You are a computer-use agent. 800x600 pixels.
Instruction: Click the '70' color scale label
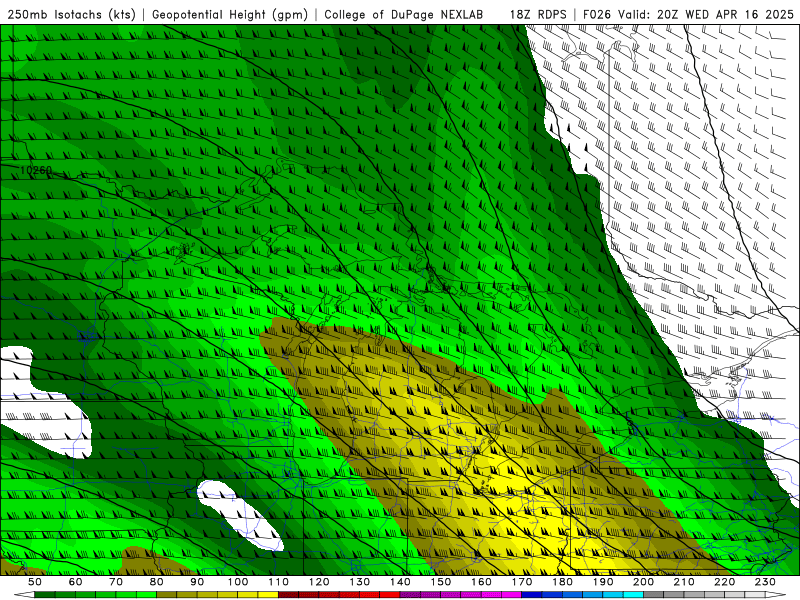point(116,582)
